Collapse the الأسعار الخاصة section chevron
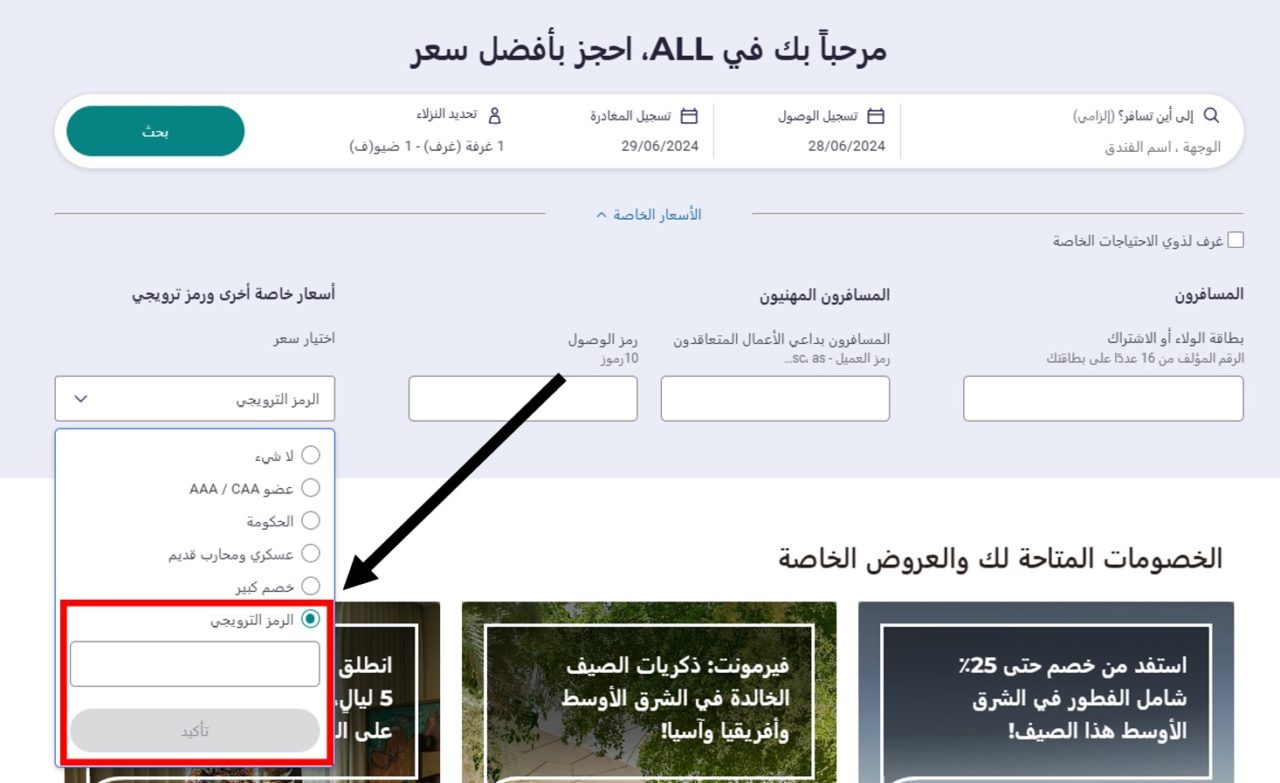 coord(601,215)
